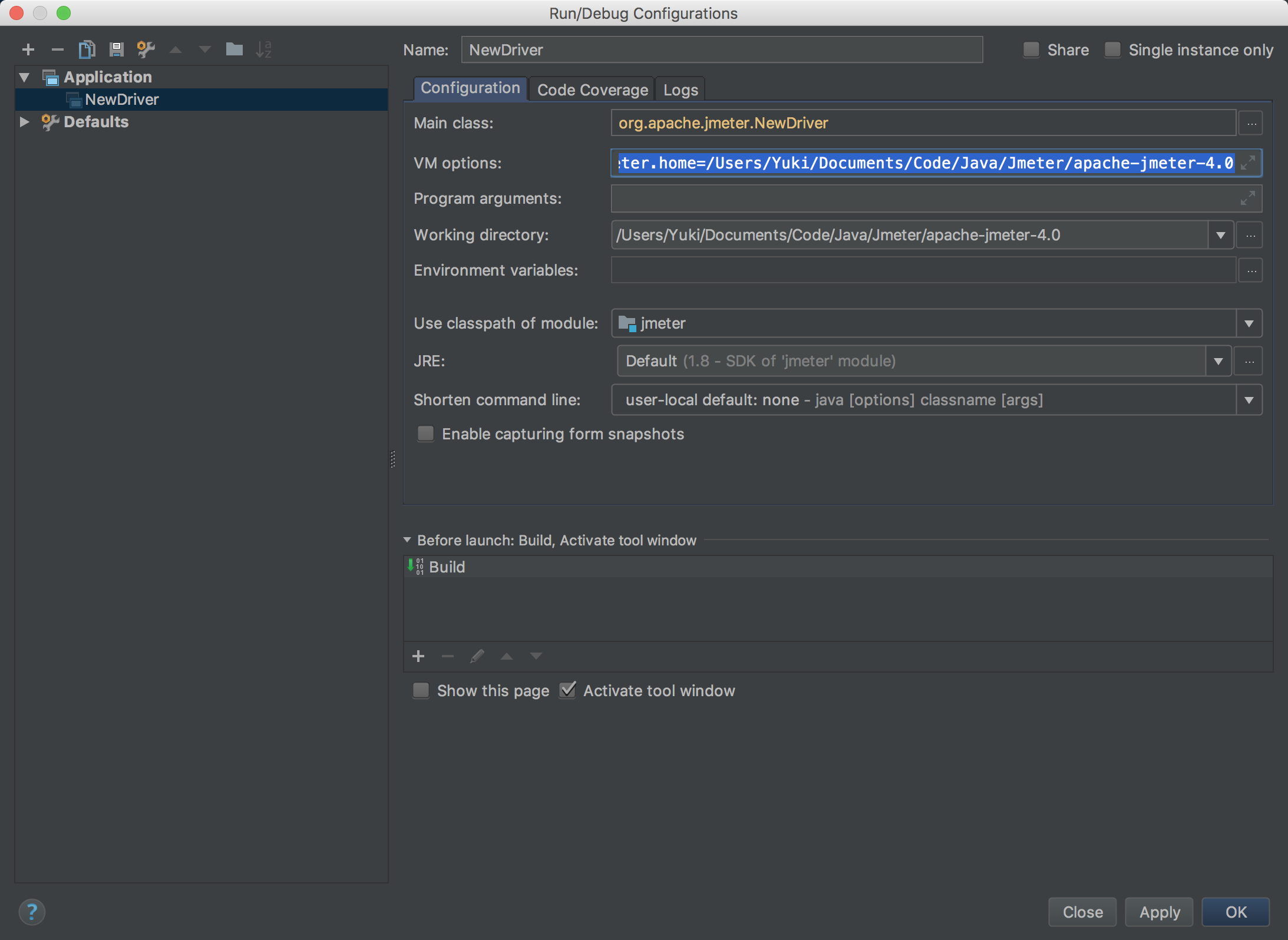Click the Main class input field
The height and width of the screenshot is (940, 1288).
point(923,123)
